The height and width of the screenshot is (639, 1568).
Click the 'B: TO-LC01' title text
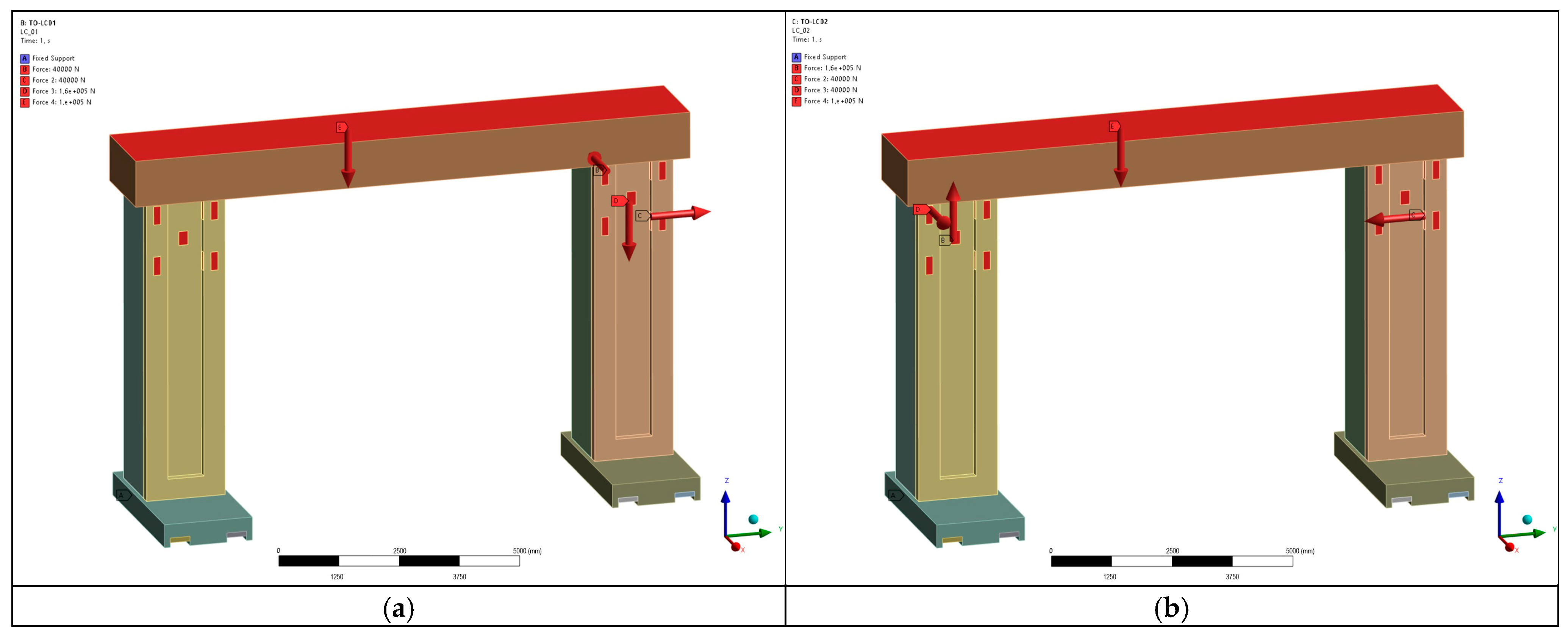(38, 23)
